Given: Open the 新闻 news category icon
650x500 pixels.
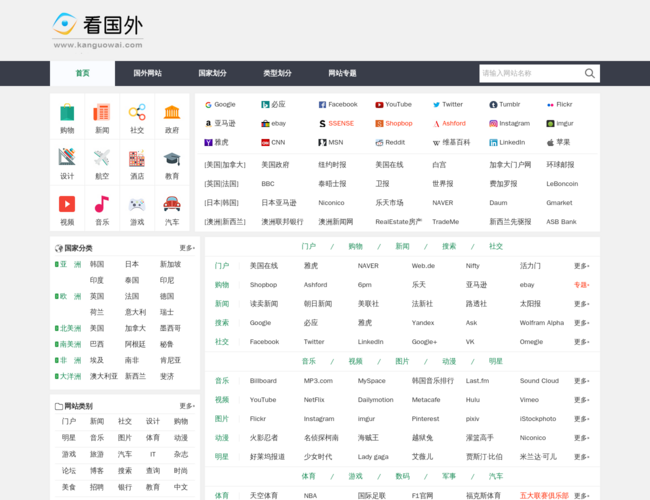Looking at the screenshot, I should pyautogui.click(x=102, y=113).
